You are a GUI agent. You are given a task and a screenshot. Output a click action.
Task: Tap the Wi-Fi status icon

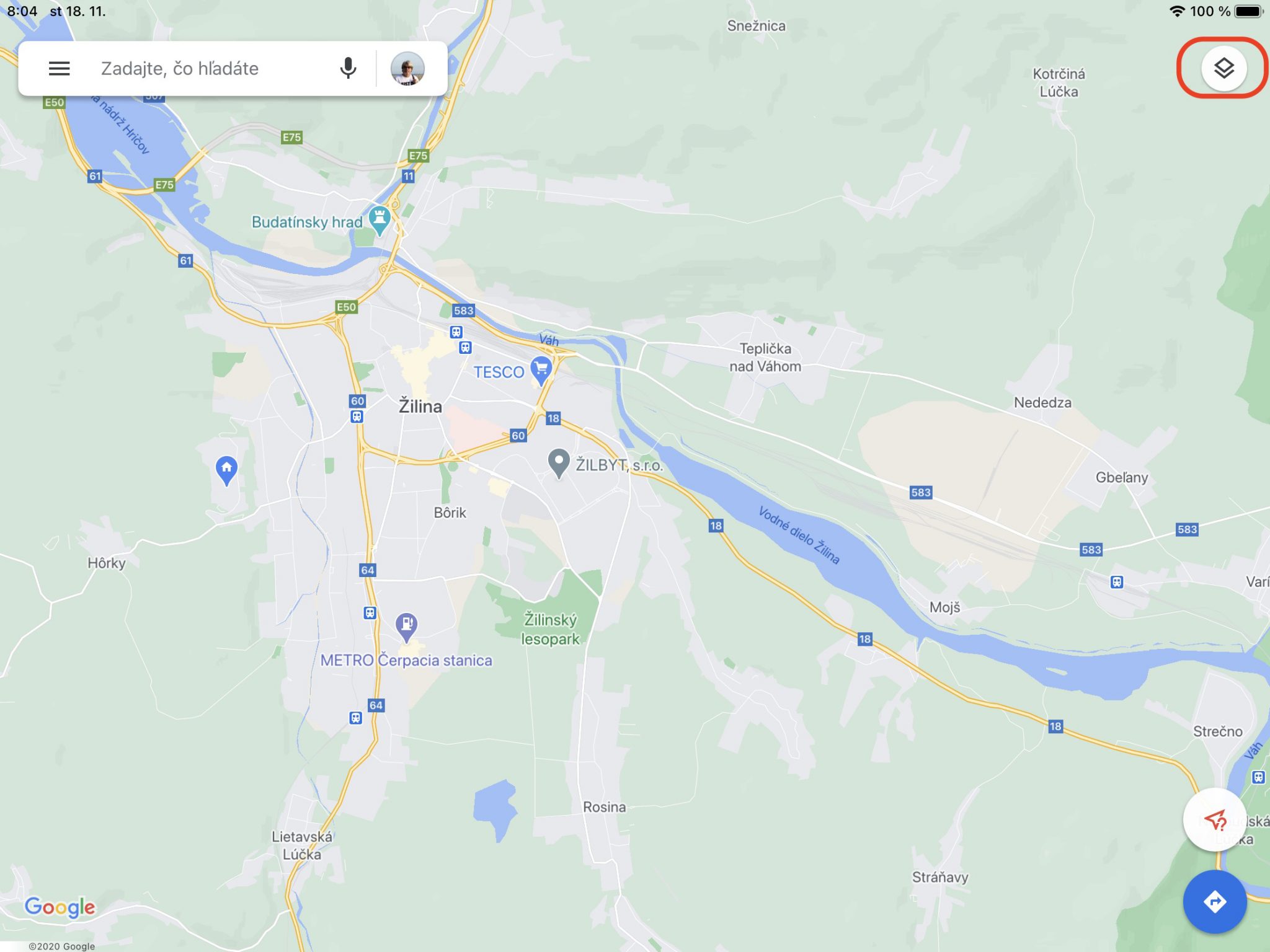click(x=1176, y=11)
